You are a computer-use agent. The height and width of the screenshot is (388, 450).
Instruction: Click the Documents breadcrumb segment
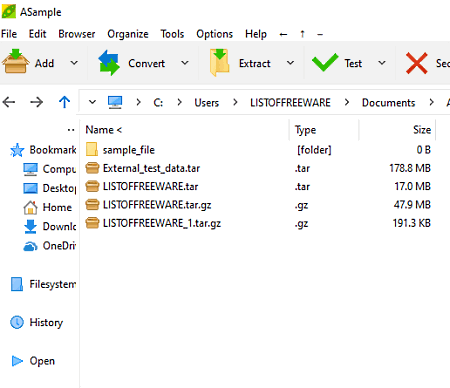click(x=389, y=102)
